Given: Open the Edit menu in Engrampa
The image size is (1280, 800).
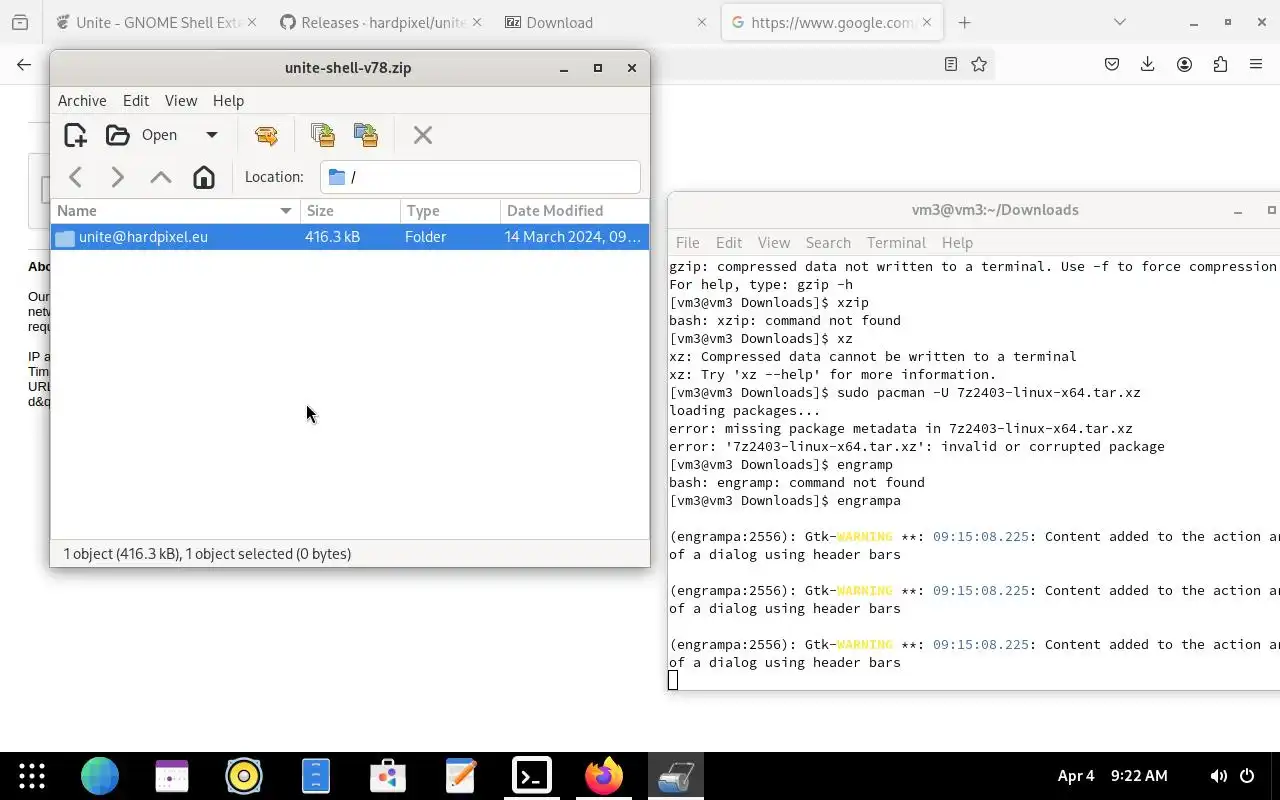Looking at the screenshot, I should [136, 101].
